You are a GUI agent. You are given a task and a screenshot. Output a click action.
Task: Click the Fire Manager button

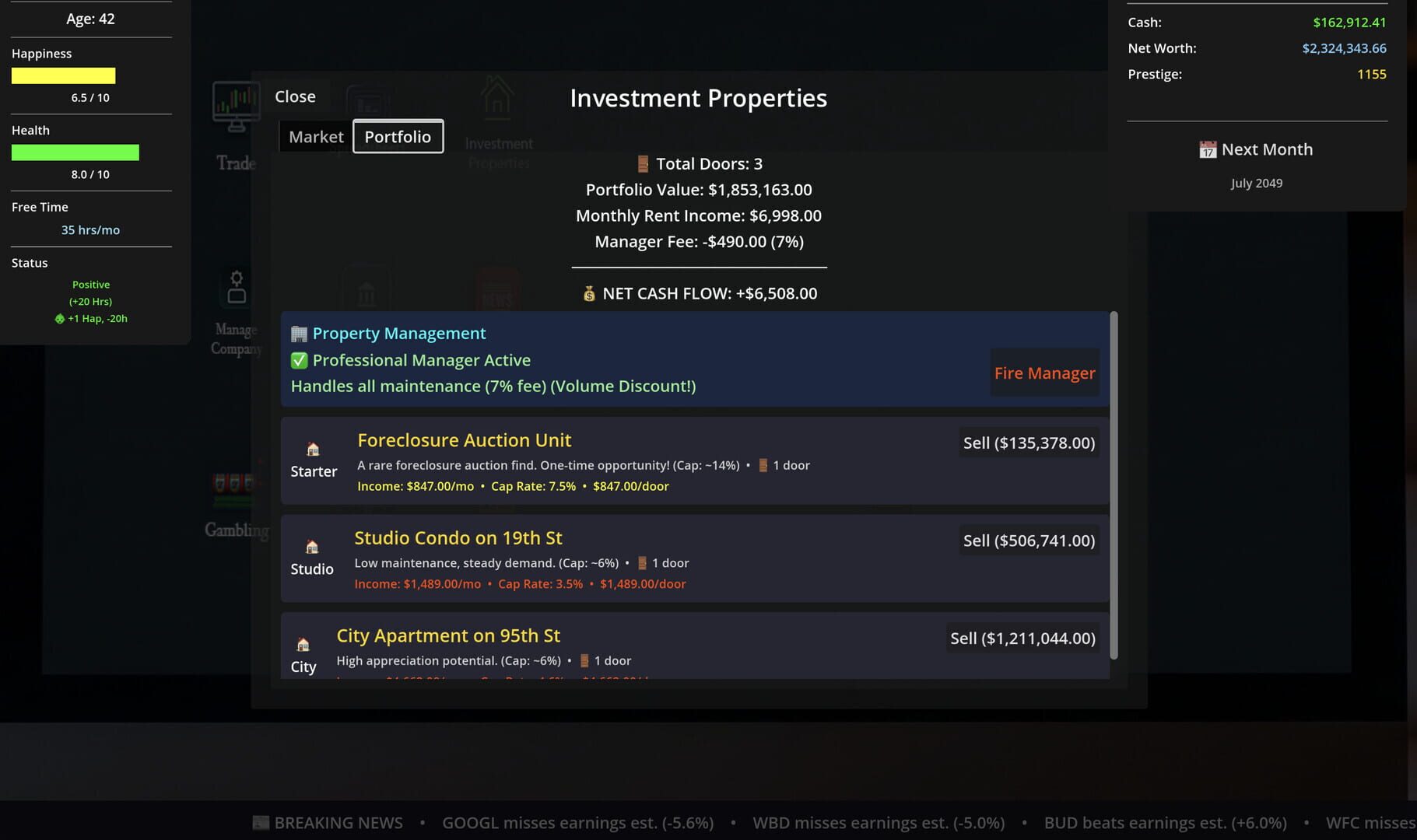tap(1044, 373)
